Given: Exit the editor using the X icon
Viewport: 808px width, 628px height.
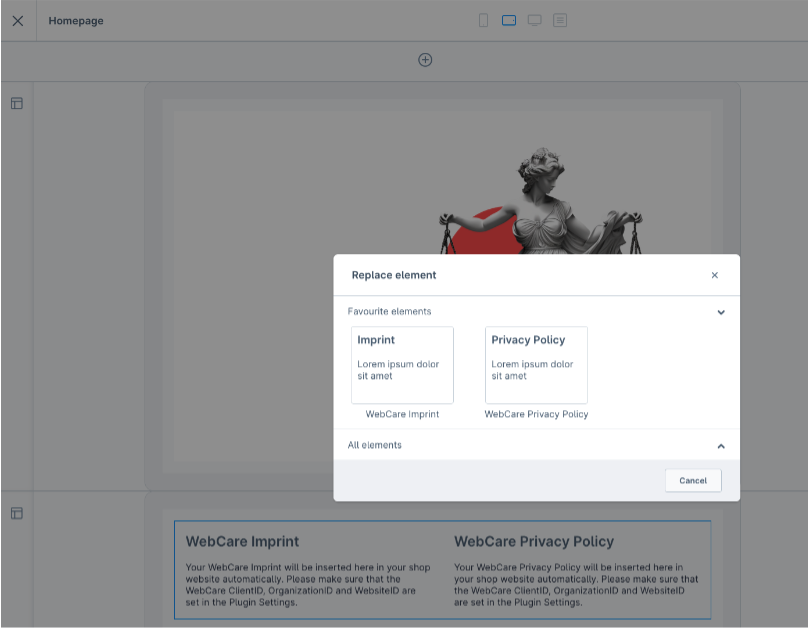Looking at the screenshot, I should [17, 20].
